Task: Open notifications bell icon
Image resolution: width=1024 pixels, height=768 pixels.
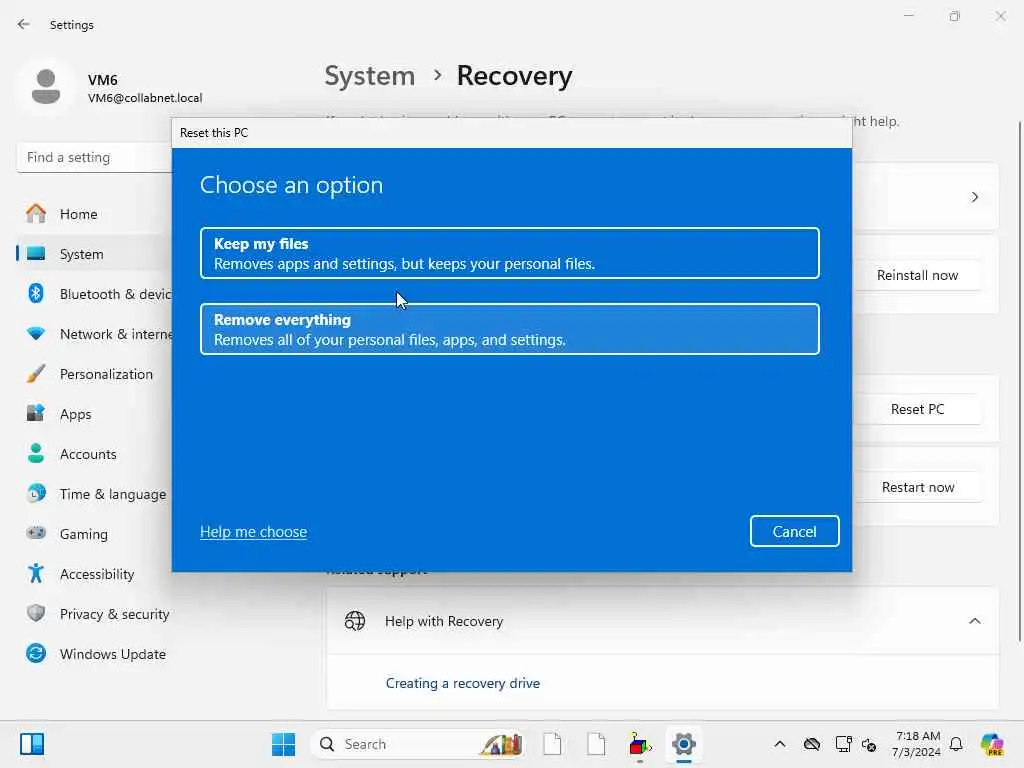Action: pyautogui.click(x=956, y=744)
